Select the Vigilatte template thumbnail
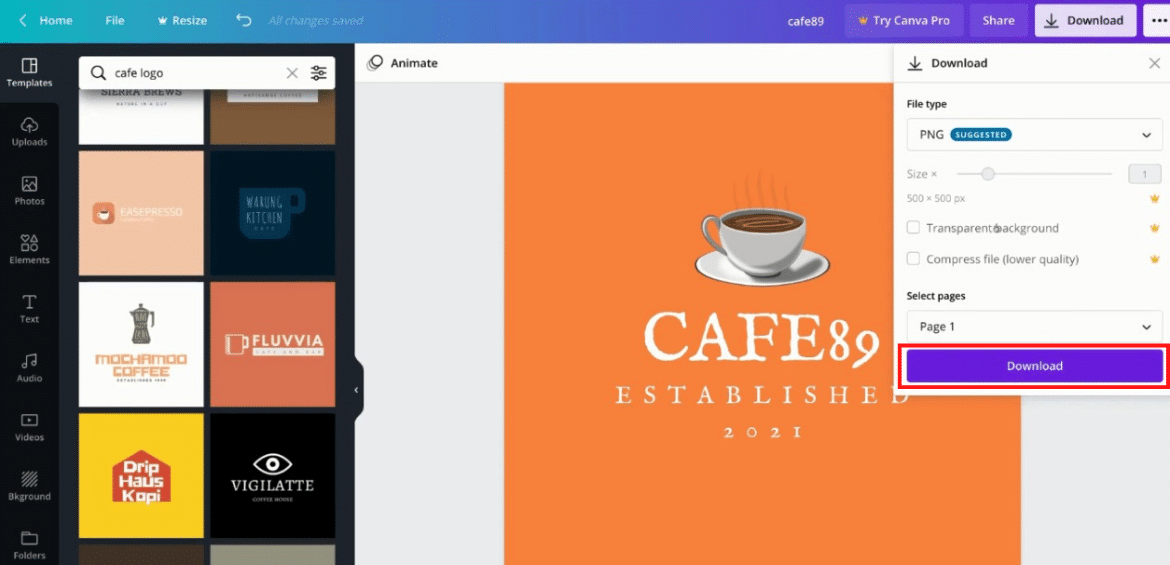 coord(272,475)
